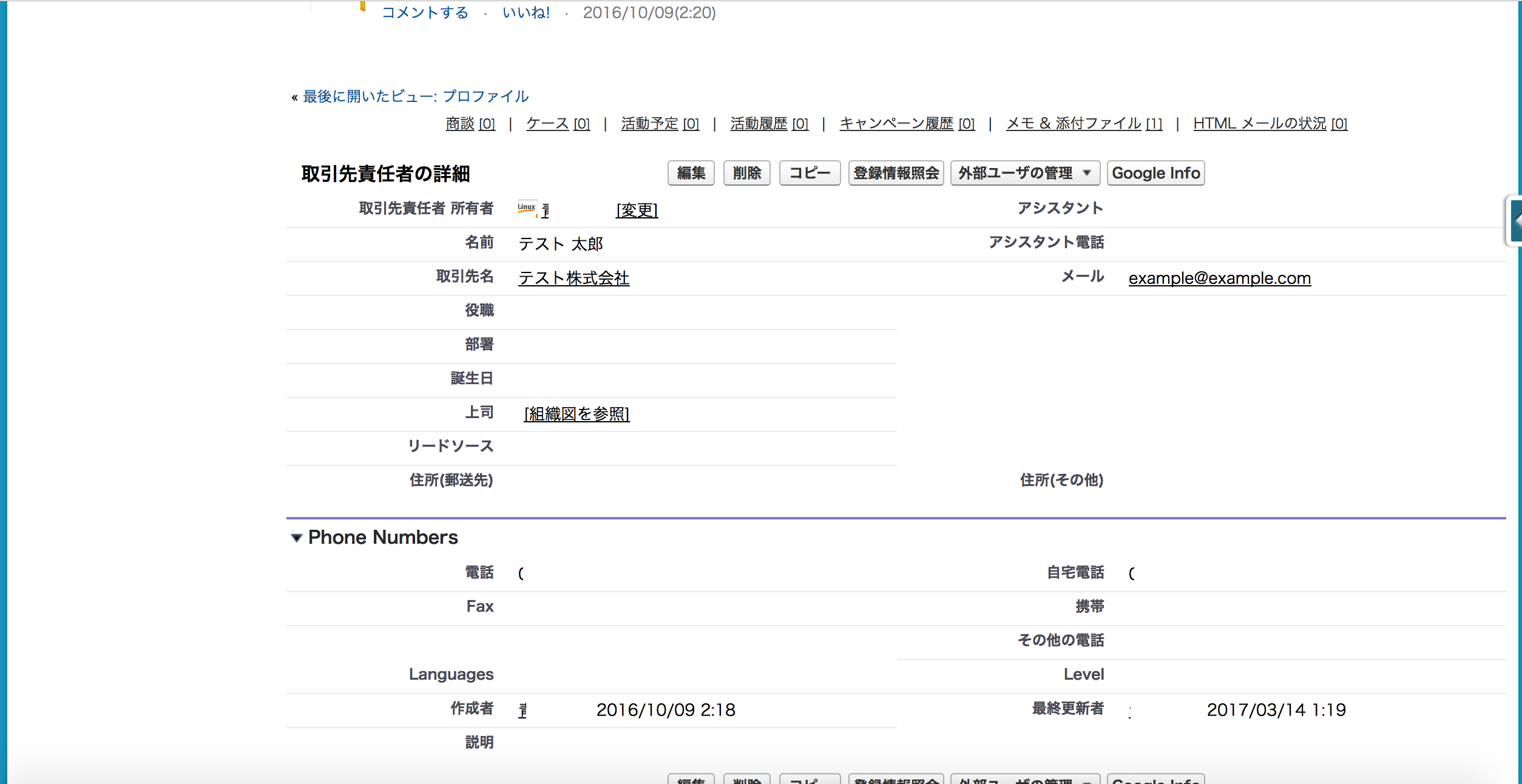Open メモ & 添付ファイル link
Image resolution: width=1522 pixels, height=784 pixels.
1073,123
